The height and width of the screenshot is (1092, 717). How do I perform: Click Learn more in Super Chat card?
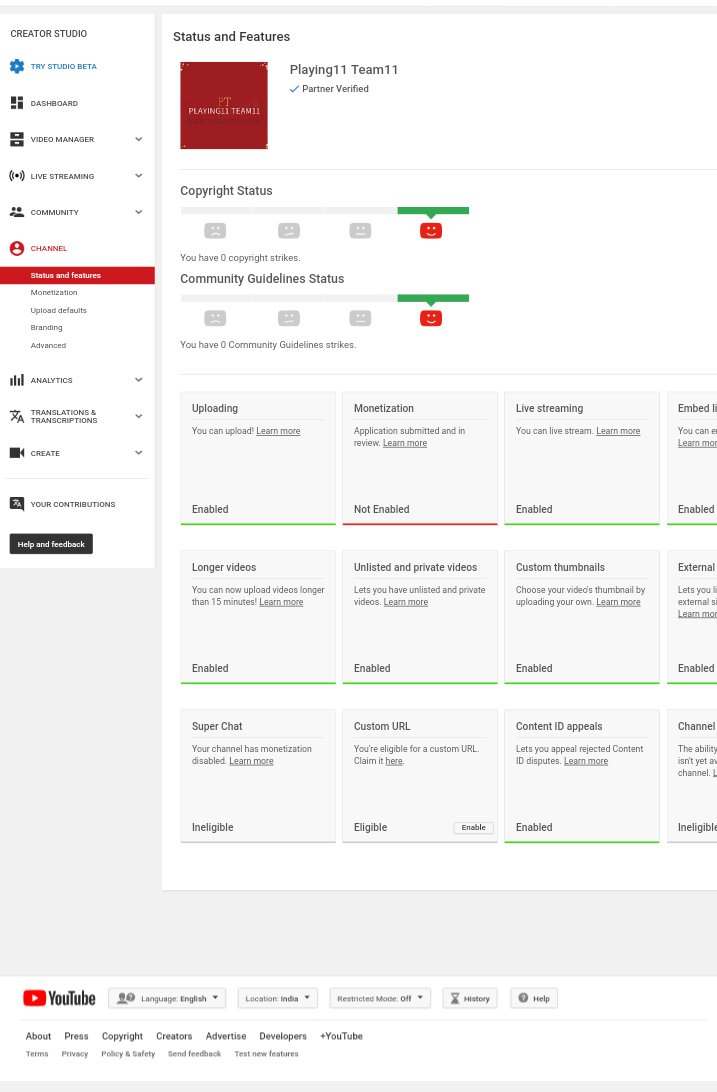[251, 761]
